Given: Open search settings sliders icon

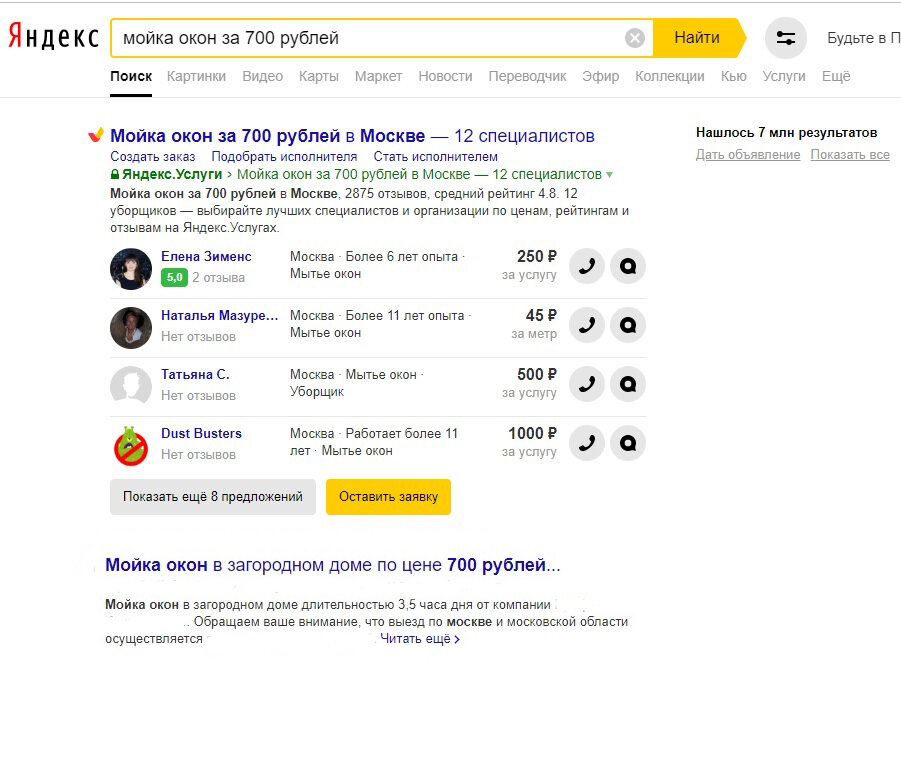Looking at the screenshot, I should 786,38.
